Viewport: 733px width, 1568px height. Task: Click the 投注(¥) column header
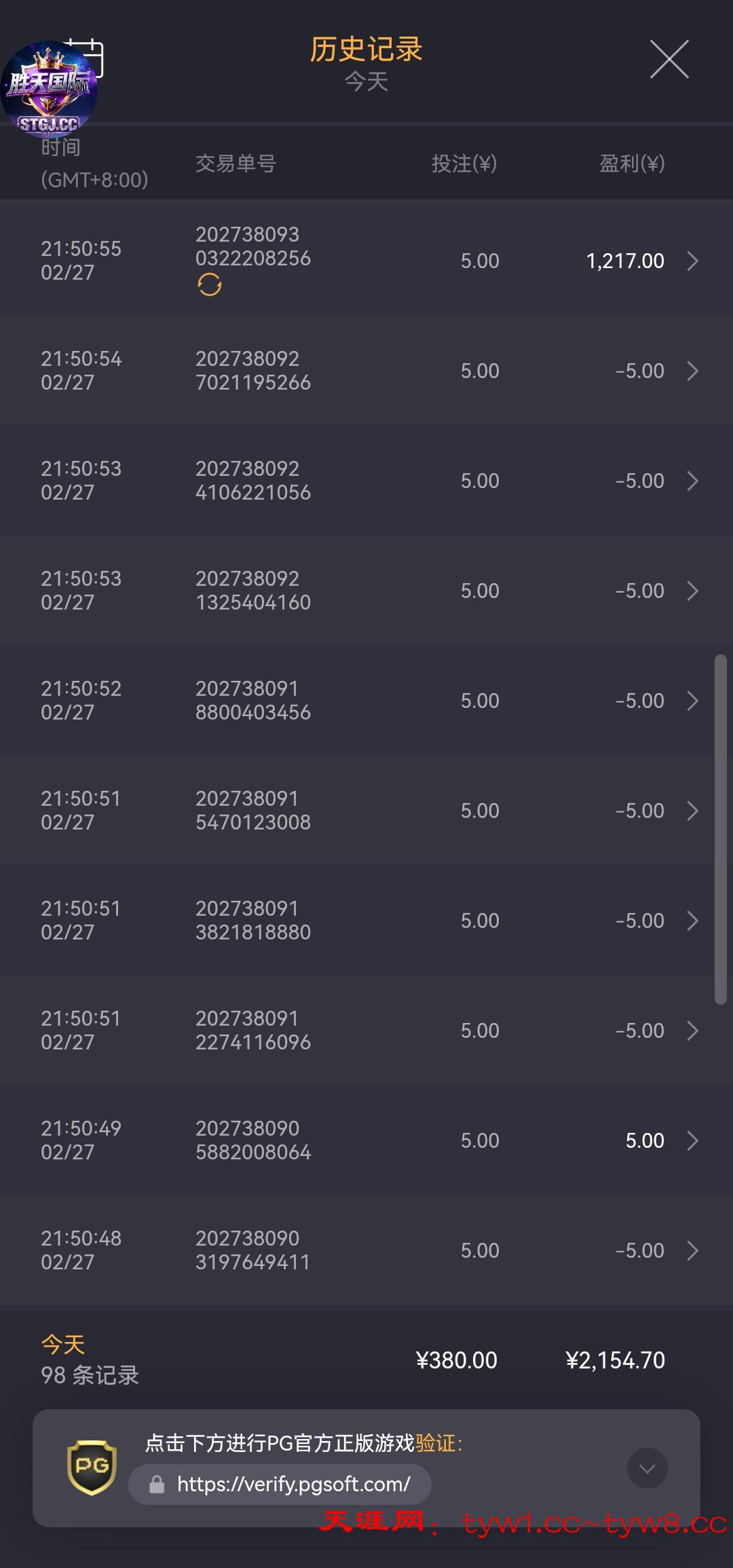(464, 164)
